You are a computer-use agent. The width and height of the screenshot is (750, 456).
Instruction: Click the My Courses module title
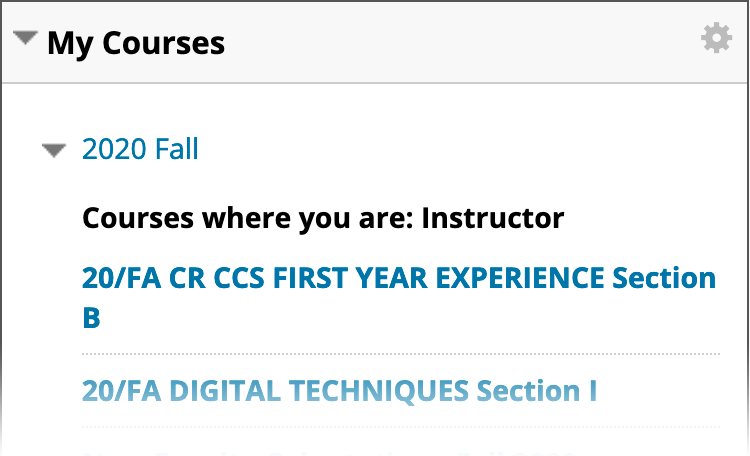(135, 43)
